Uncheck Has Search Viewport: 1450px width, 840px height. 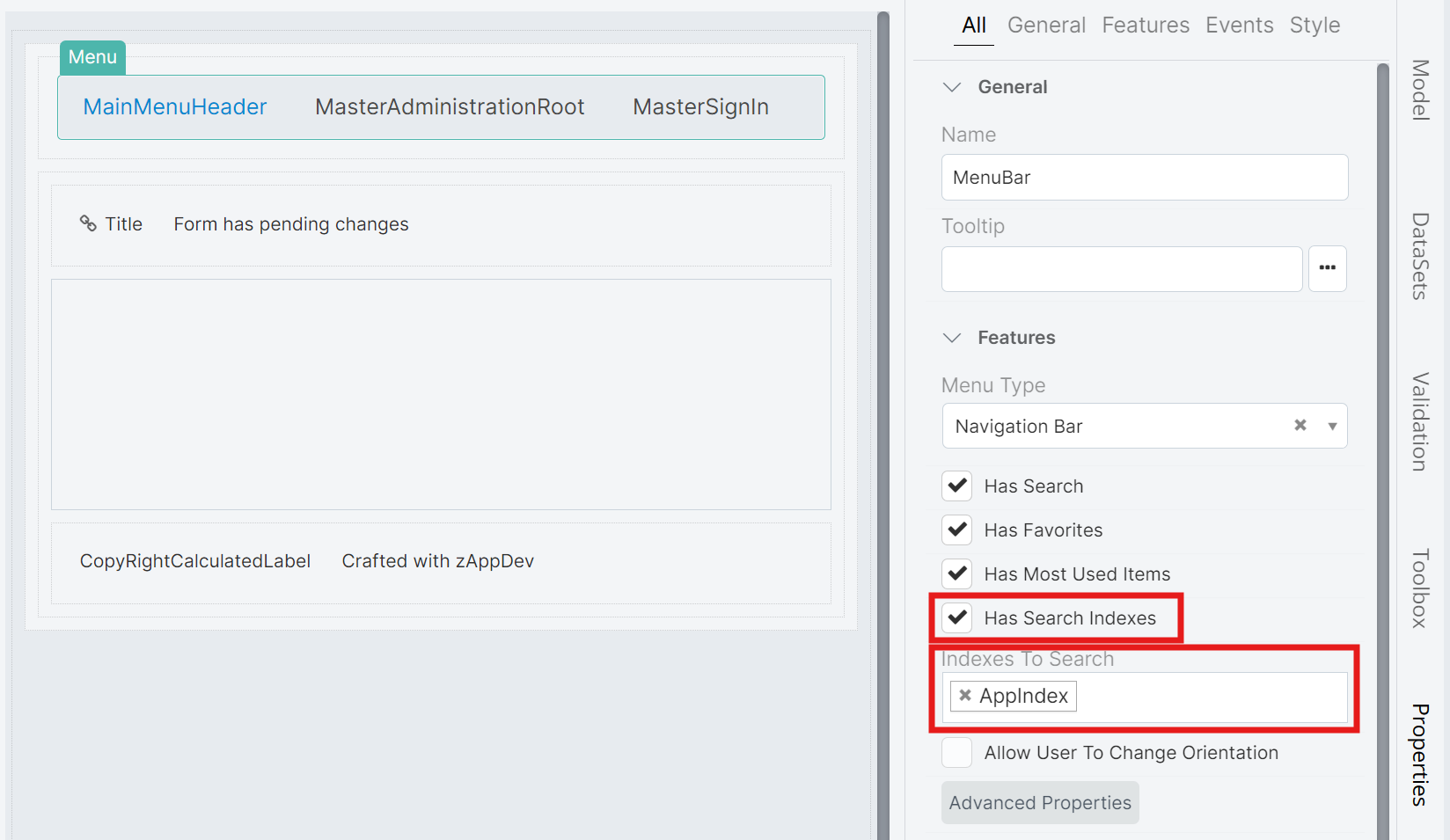click(956, 486)
